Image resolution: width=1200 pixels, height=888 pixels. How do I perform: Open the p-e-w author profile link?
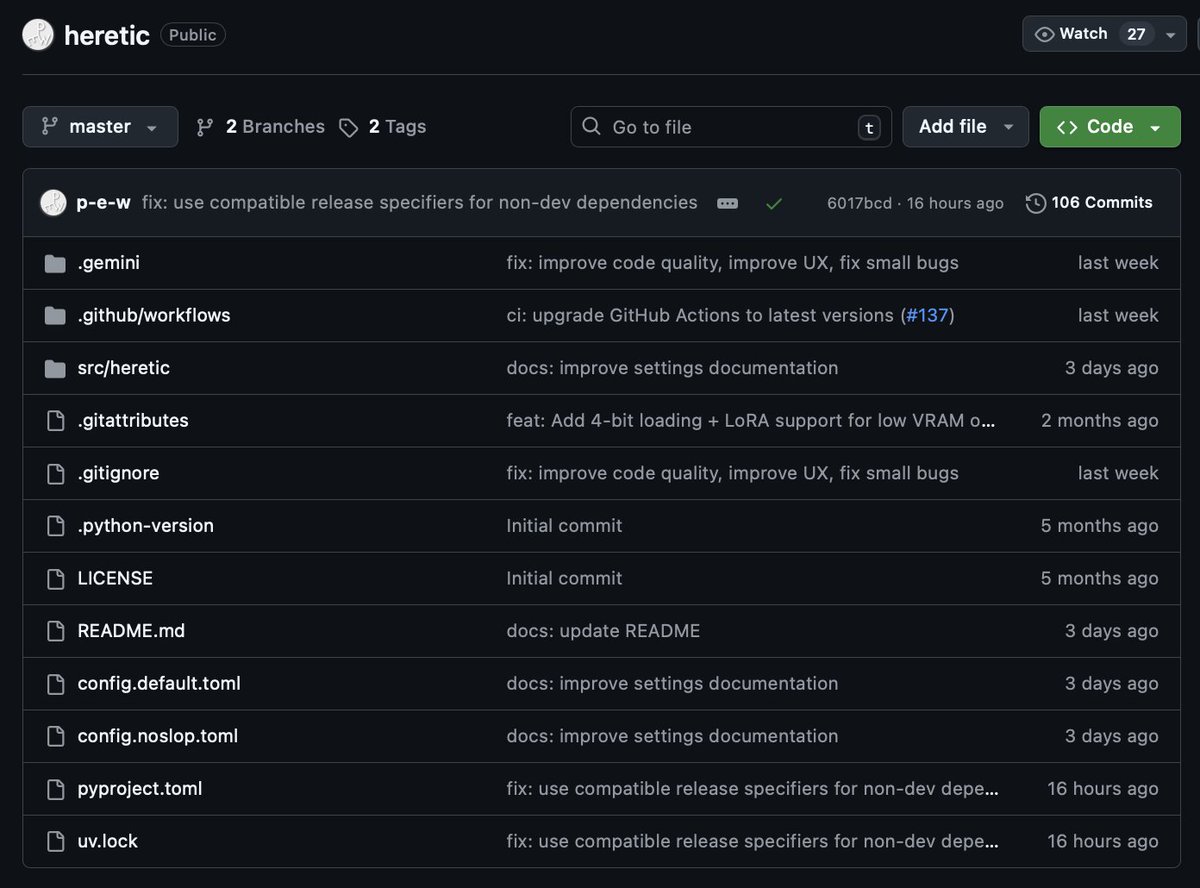(x=104, y=203)
